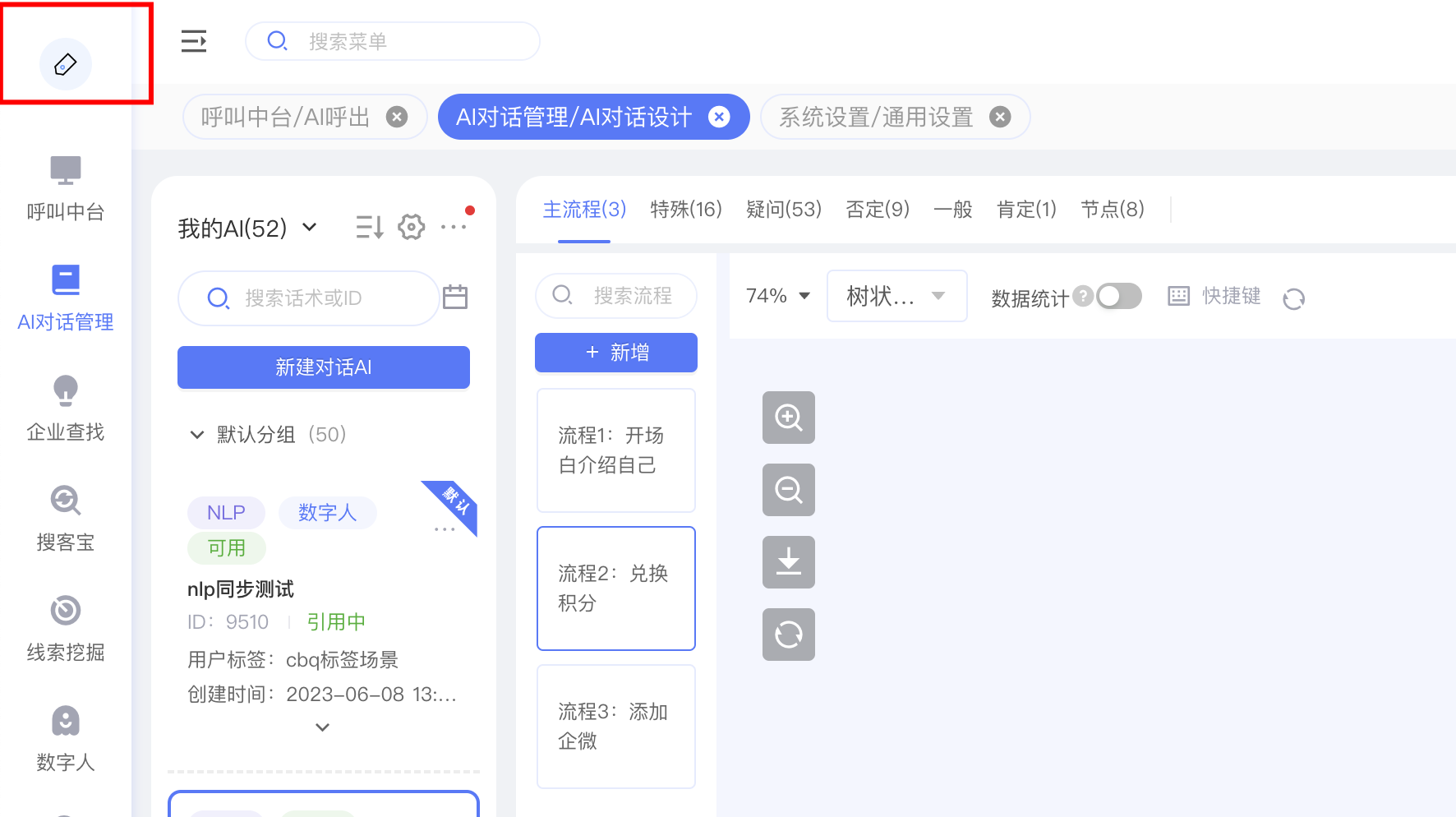Viewport: 1456px width, 817px height.
Task: Select 流程2: 兑换积分 flow card
Action: pyautogui.click(x=616, y=589)
